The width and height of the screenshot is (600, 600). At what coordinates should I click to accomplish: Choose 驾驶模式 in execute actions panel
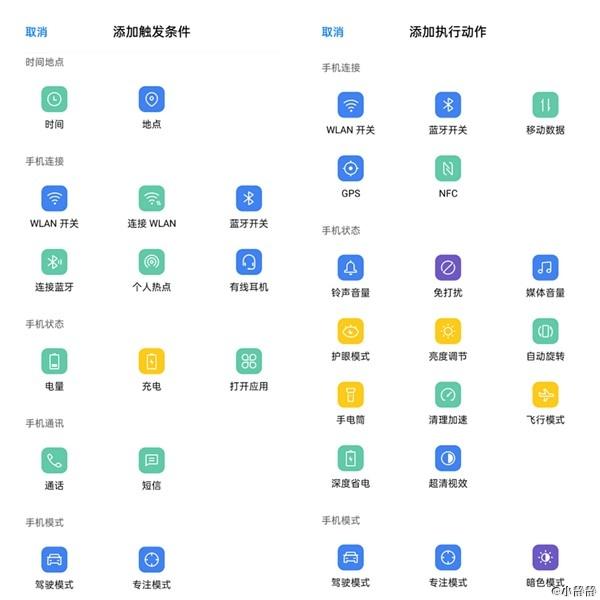(351, 558)
